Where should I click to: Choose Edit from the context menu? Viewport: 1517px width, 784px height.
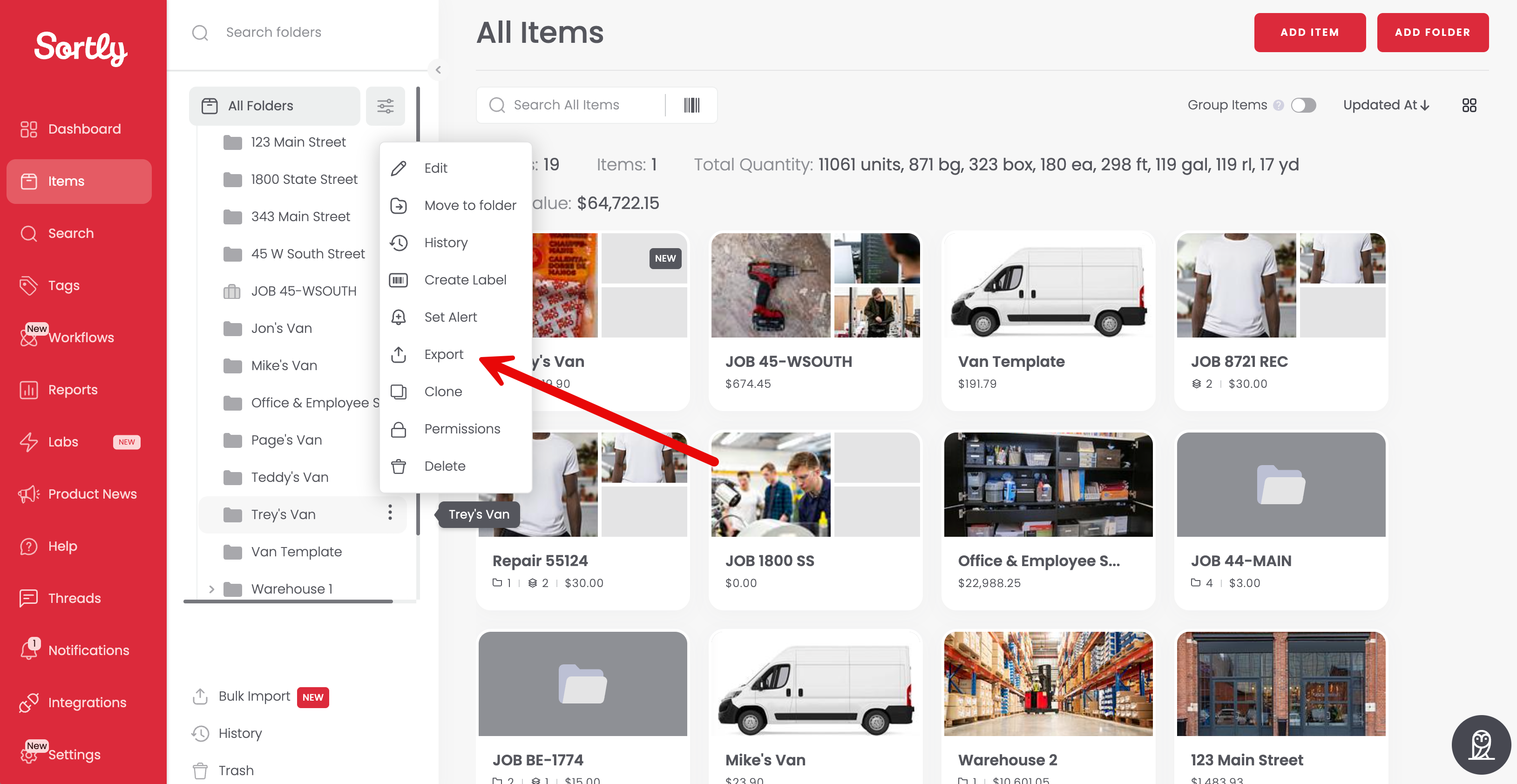pos(456,169)
